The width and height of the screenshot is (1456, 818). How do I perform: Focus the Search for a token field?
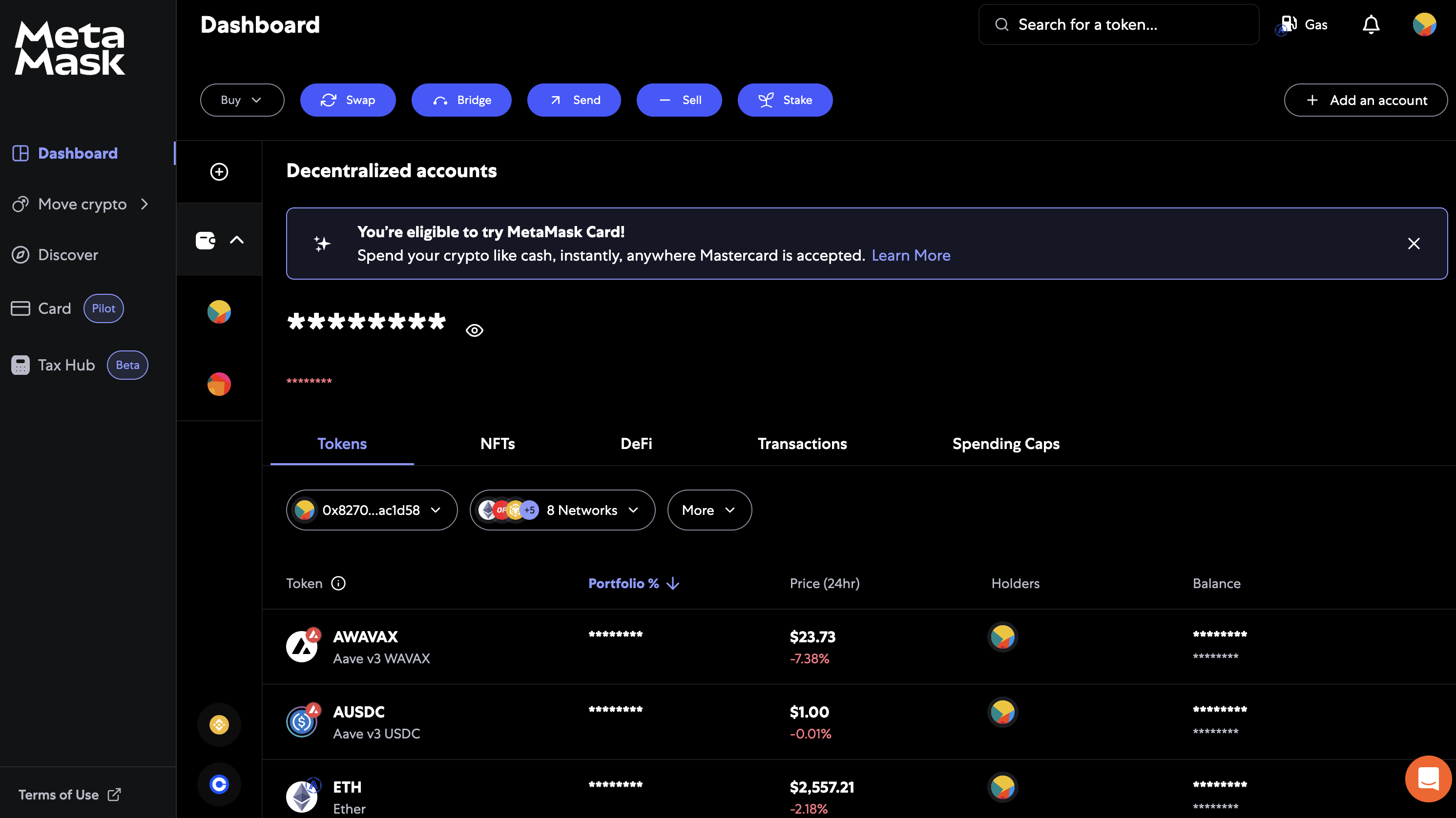coord(1119,25)
